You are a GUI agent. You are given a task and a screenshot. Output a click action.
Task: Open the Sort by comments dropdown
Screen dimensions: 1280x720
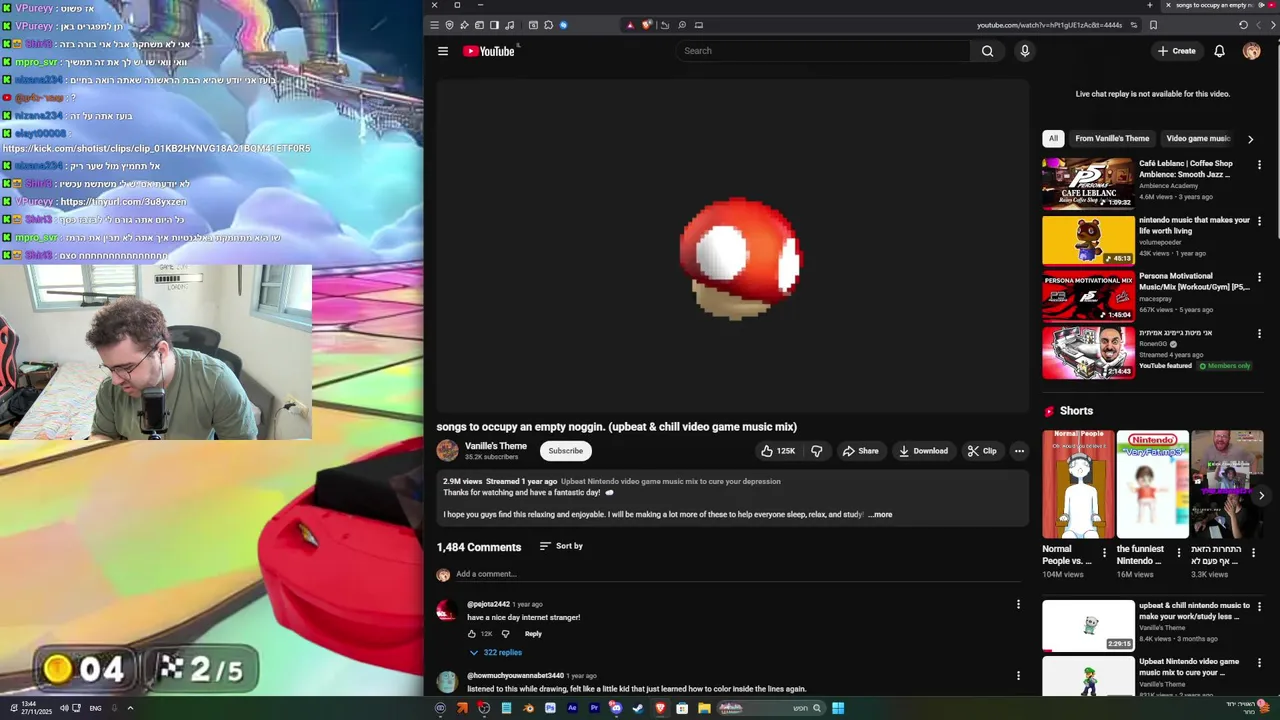click(x=561, y=546)
